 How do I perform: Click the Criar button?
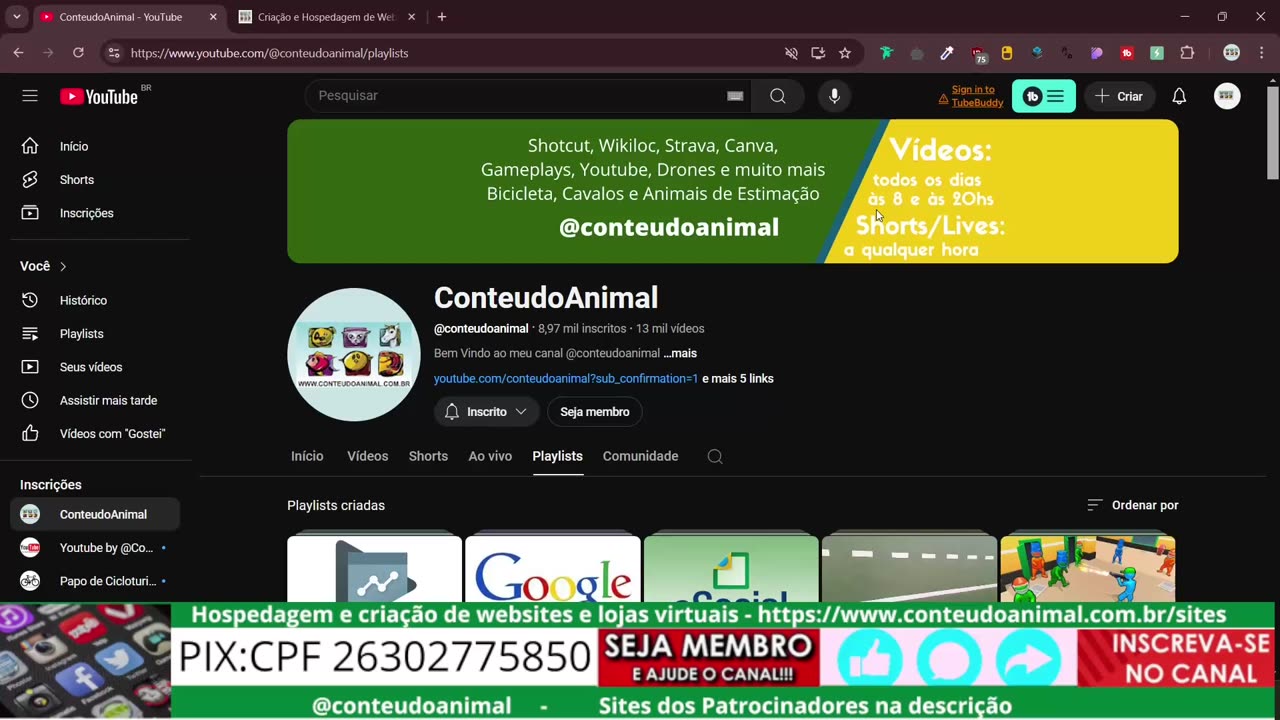coord(1119,96)
